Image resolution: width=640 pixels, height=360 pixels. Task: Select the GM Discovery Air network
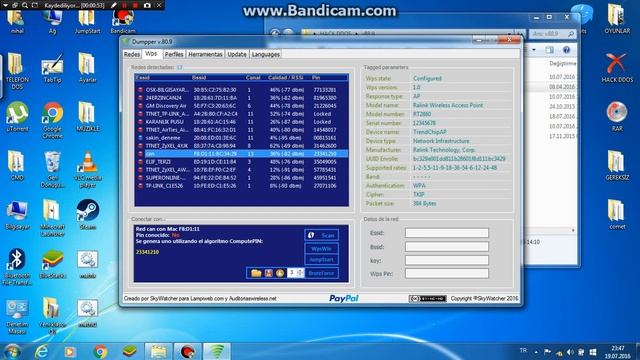tap(242, 106)
